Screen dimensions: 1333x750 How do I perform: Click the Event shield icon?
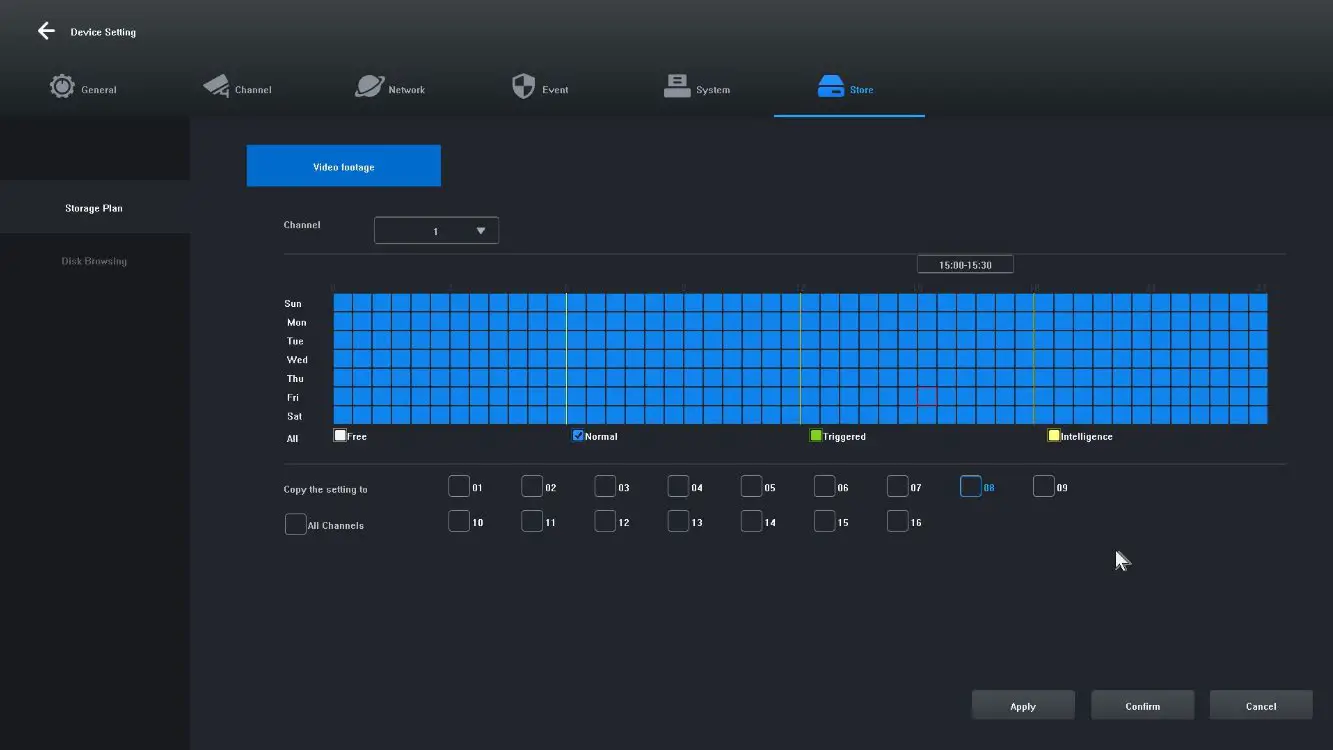pyautogui.click(x=523, y=87)
